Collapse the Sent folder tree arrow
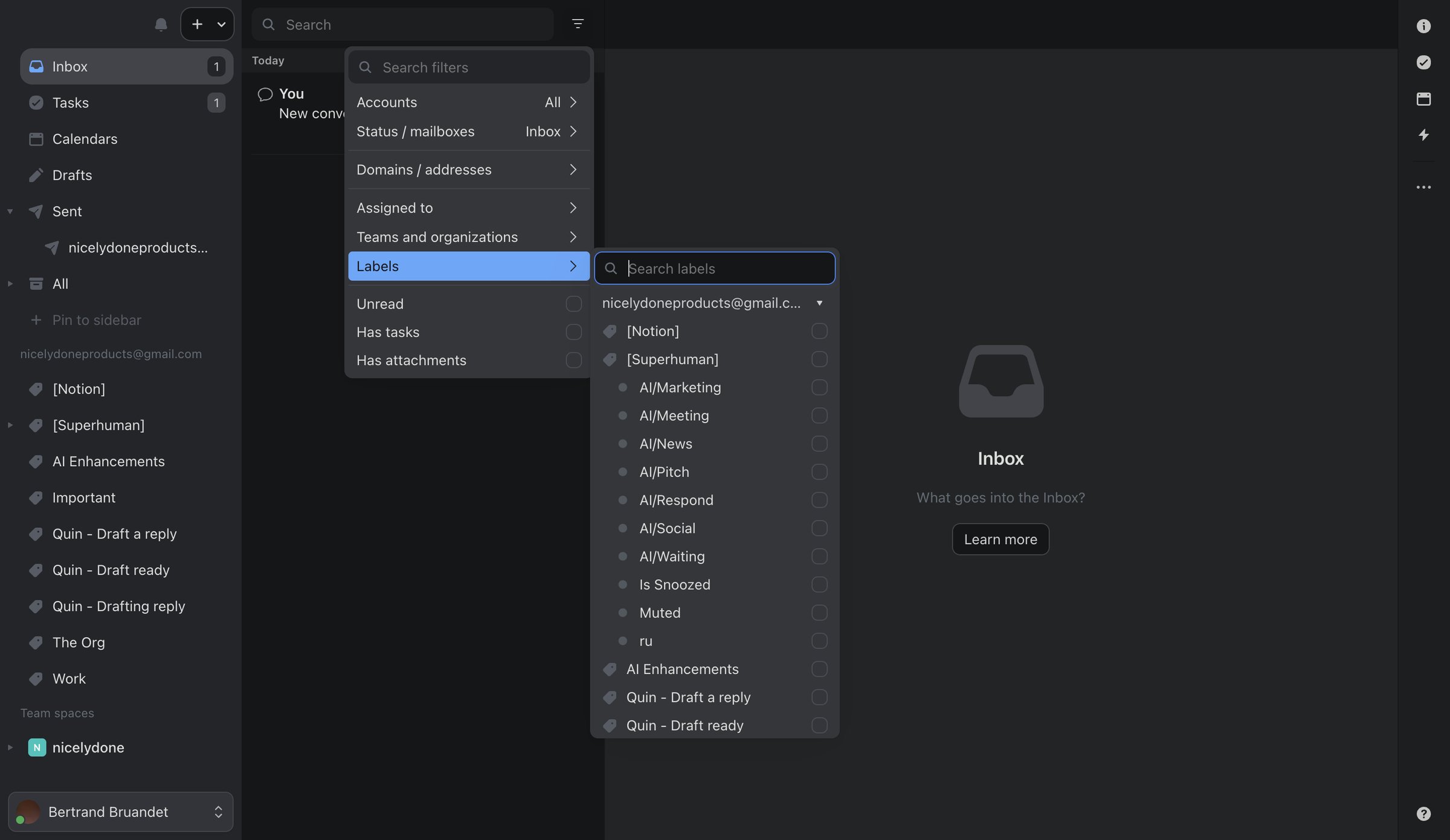Screen dimensions: 1450x840 10,211
